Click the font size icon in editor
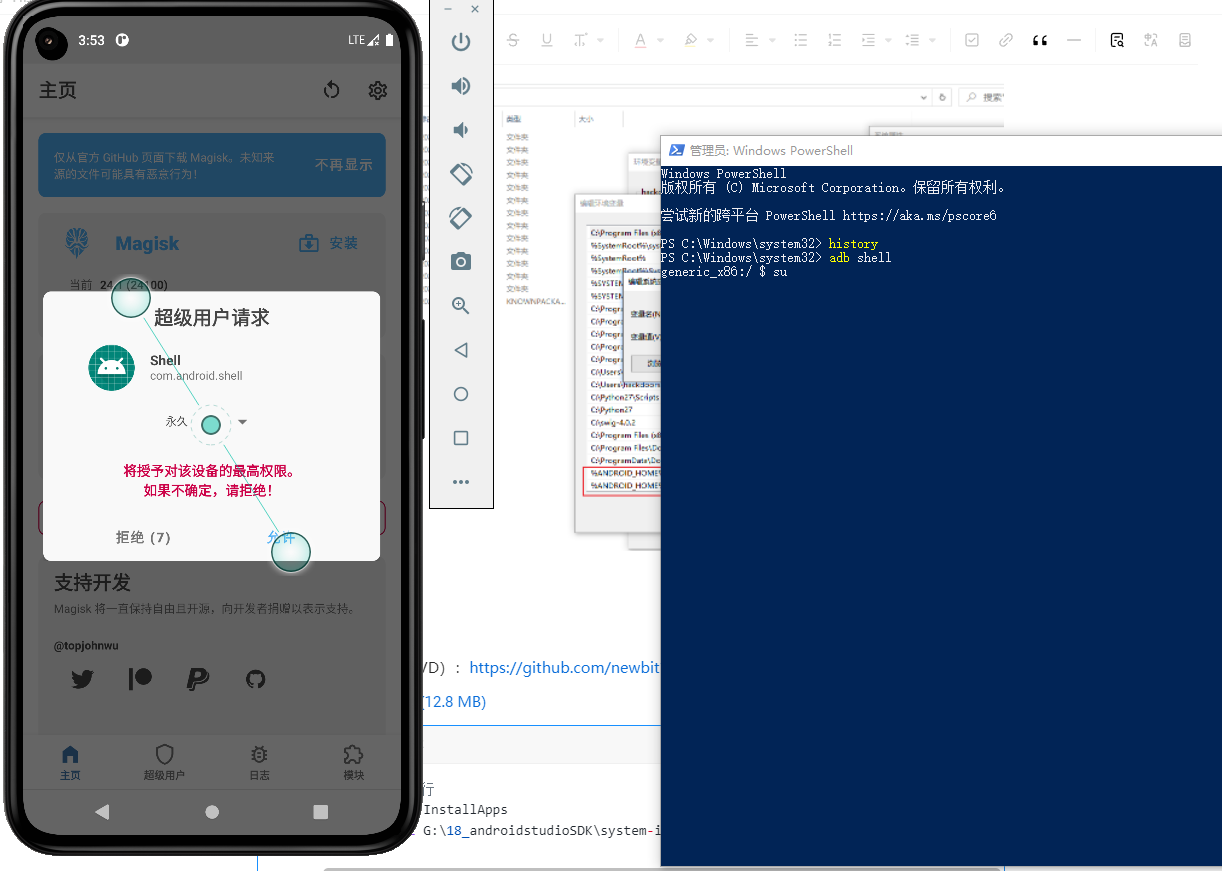Screen dimensions: 1222x871 tap(580, 40)
